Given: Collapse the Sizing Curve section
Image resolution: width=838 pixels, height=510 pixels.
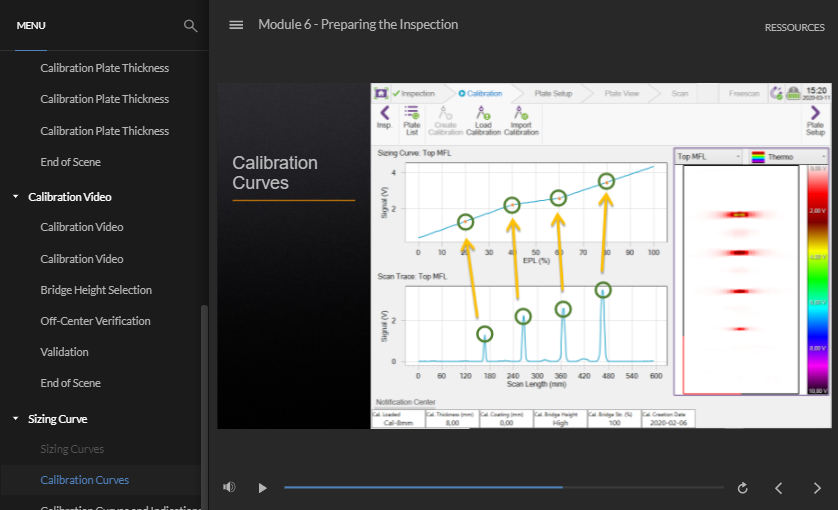Looking at the screenshot, I should click(16, 419).
